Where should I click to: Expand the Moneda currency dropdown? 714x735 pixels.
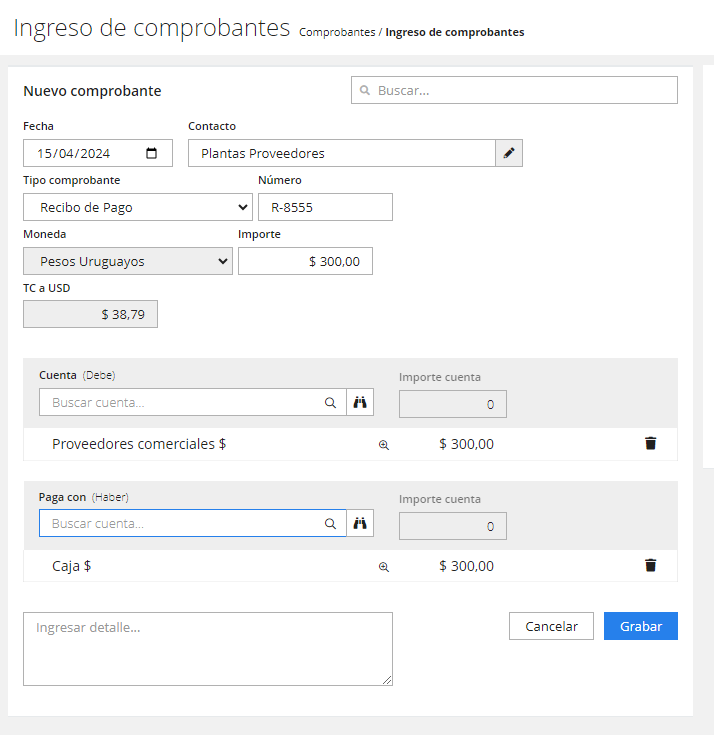[128, 261]
